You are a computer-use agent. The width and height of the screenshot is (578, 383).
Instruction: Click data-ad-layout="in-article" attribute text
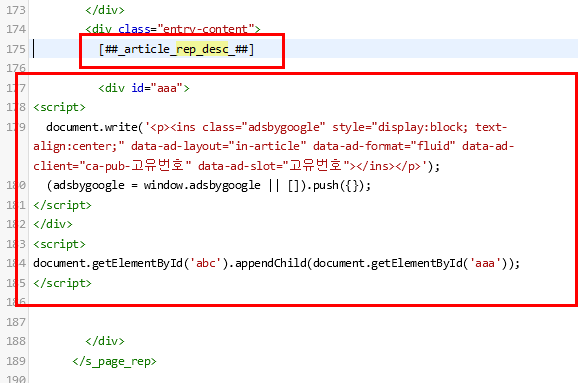(x=219, y=146)
